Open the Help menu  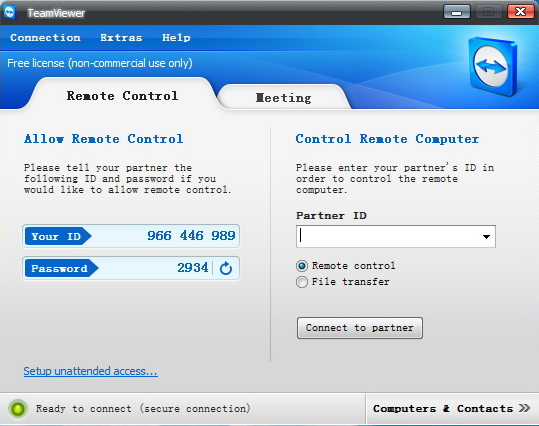click(176, 37)
